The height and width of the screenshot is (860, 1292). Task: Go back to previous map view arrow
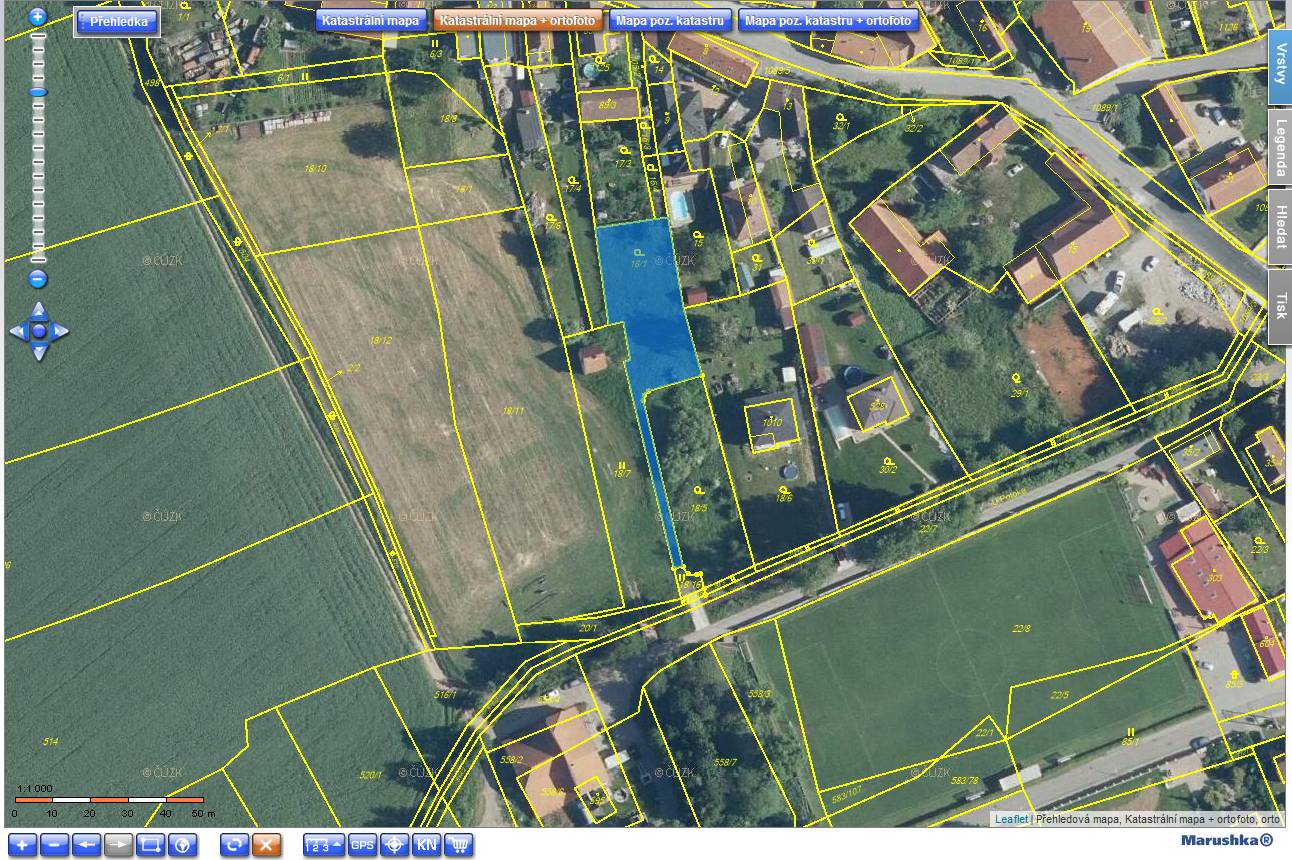pyautogui.click(x=87, y=845)
